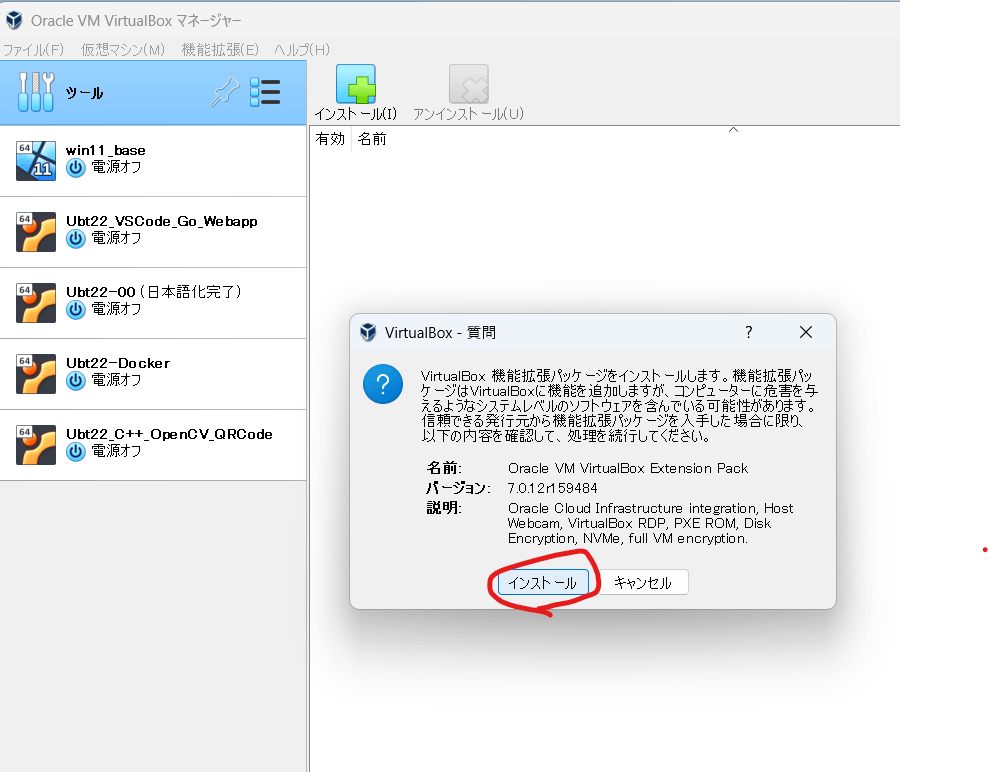Click the 名前 column header

click(372, 138)
